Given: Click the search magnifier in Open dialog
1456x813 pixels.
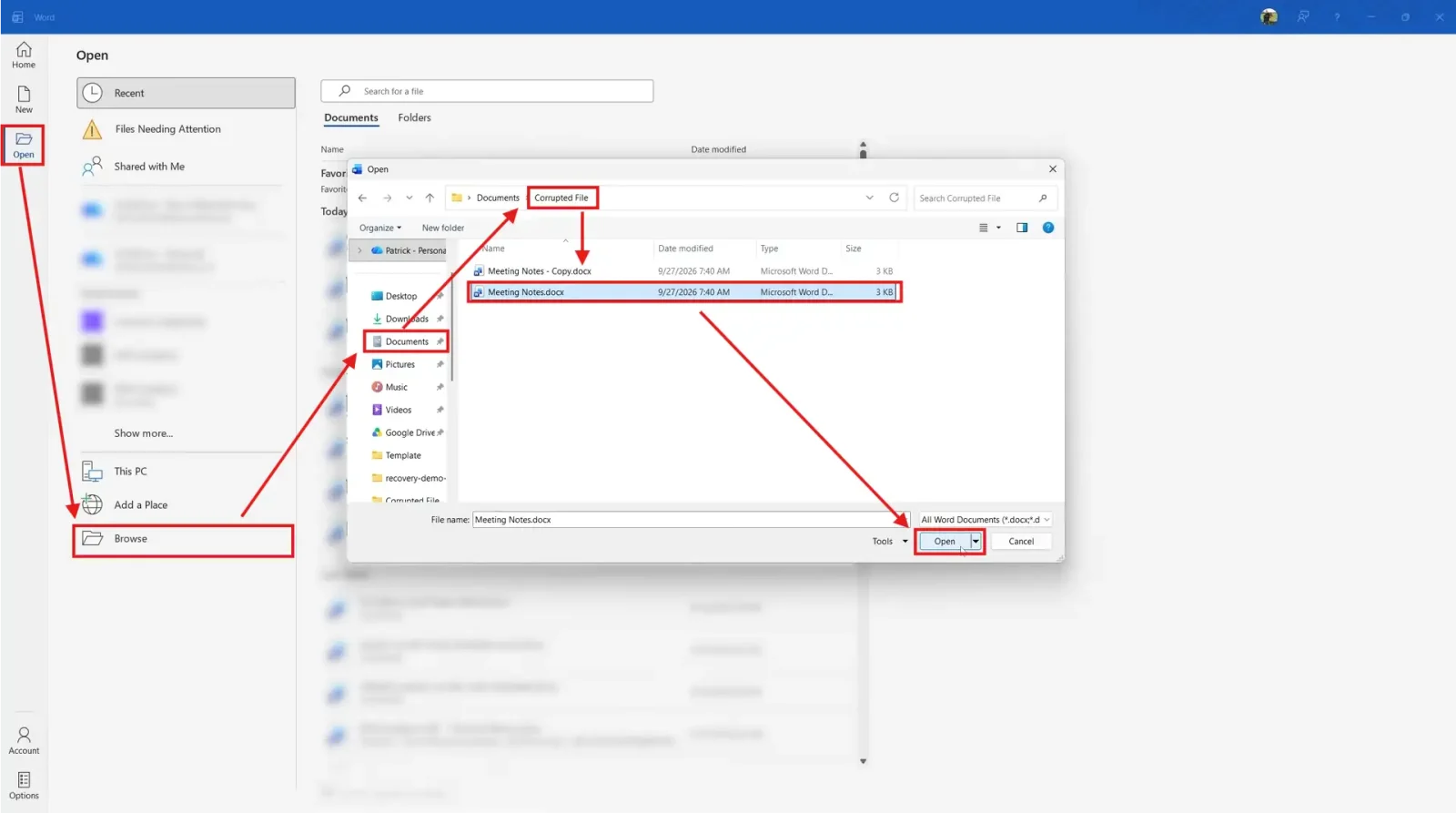Looking at the screenshot, I should (x=1043, y=198).
